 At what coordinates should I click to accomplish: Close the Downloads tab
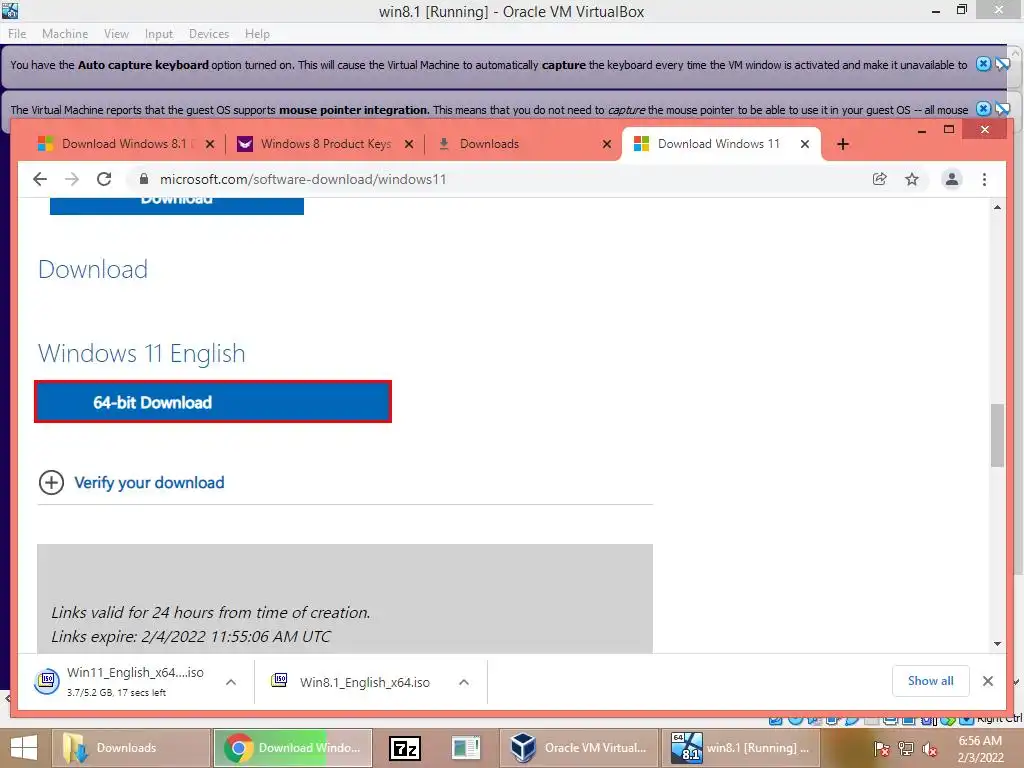[607, 144]
